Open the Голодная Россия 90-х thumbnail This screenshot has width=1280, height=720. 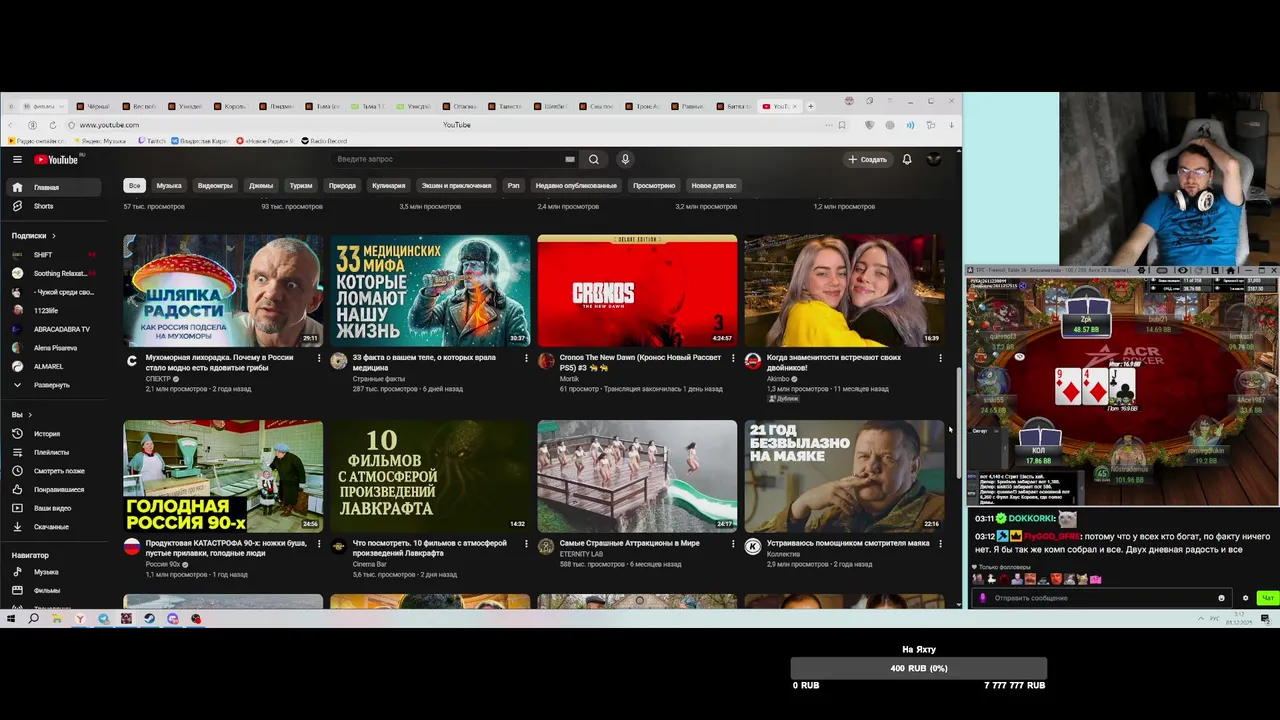(x=223, y=476)
